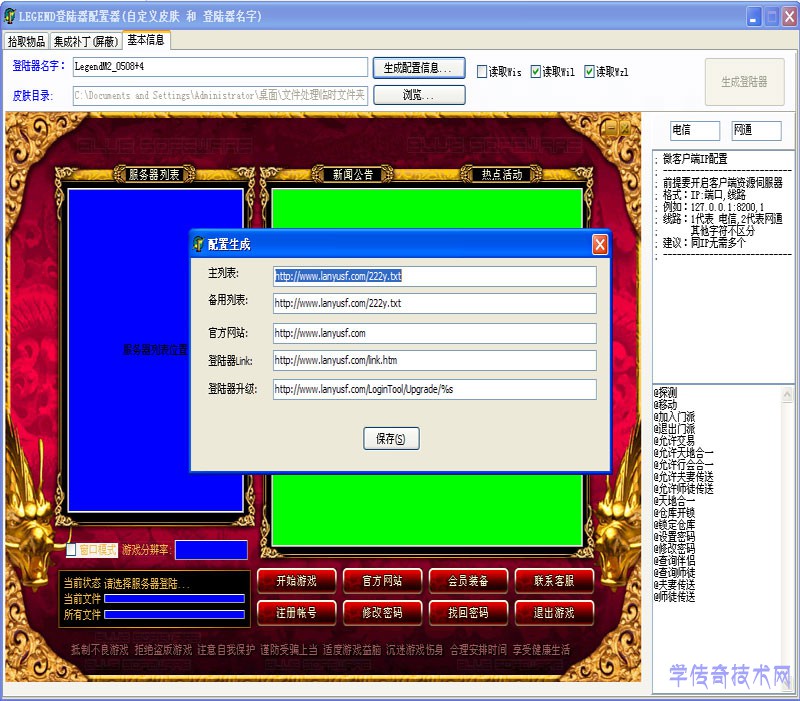This screenshot has height=701, width=800.
Task: Uncheck the 读取Wil checkbox
Action: pyautogui.click(x=537, y=72)
